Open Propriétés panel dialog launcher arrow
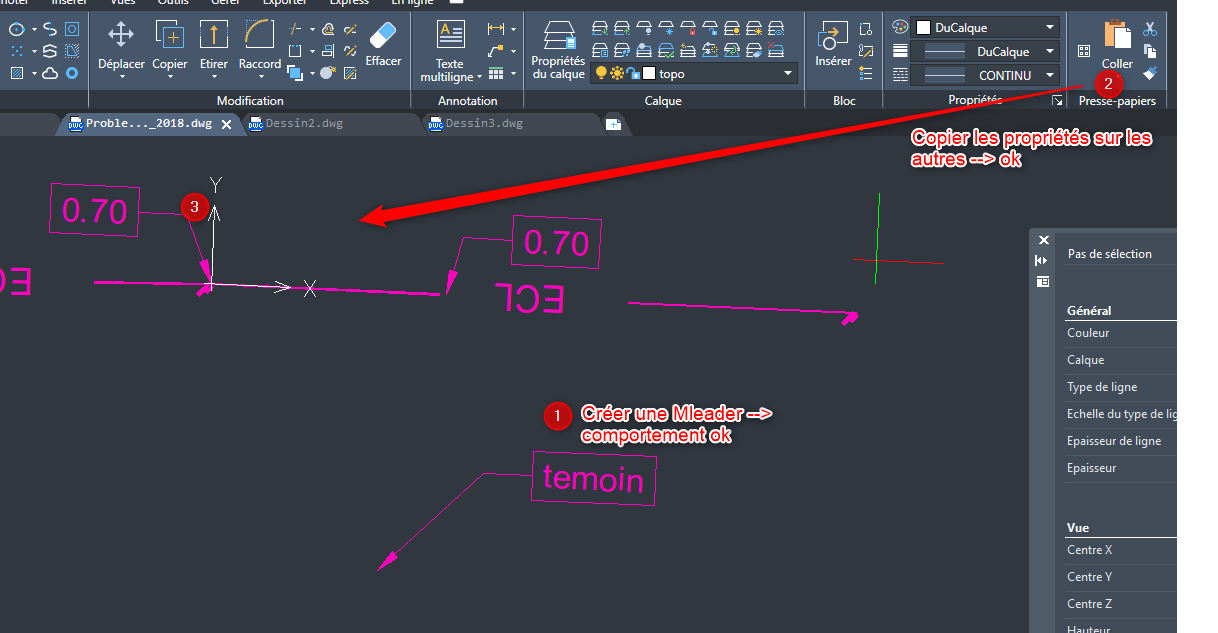This screenshot has width=1218, height=633. click(x=1057, y=101)
